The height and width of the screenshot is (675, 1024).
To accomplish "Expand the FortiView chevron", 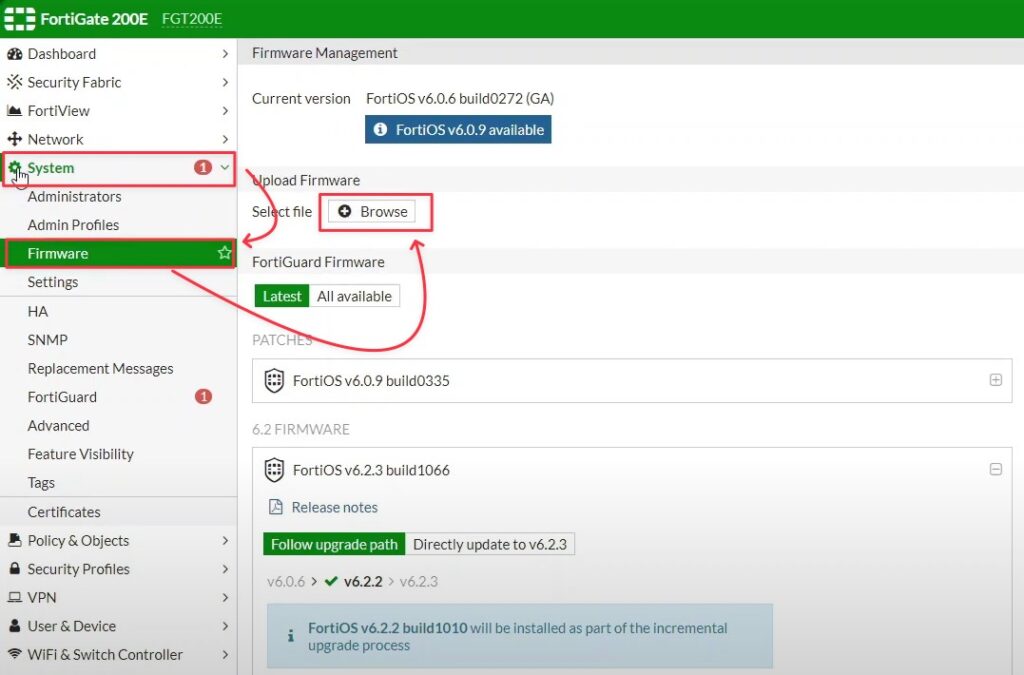I will (x=225, y=111).
